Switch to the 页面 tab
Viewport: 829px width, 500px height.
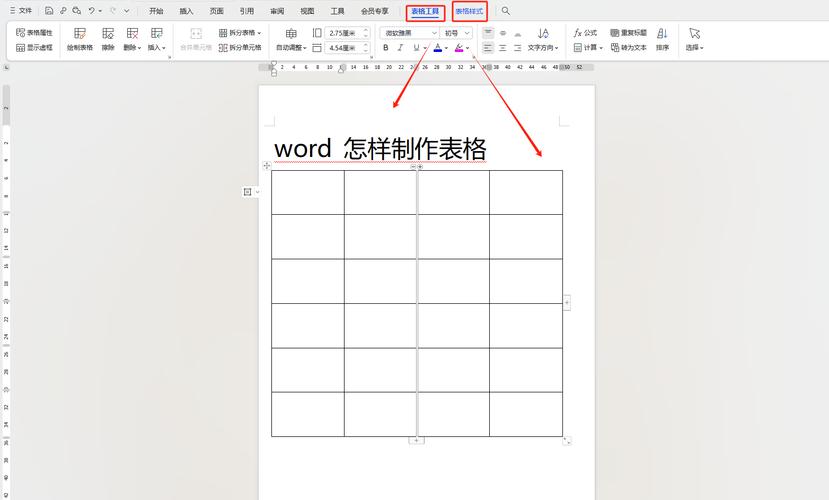[x=216, y=11]
